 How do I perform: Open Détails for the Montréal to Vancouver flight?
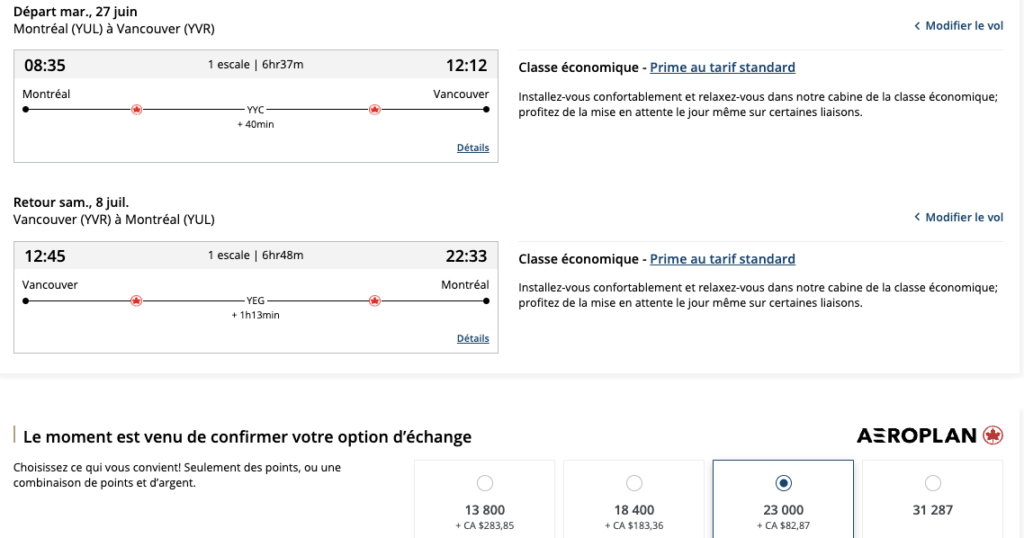click(473, 148)
